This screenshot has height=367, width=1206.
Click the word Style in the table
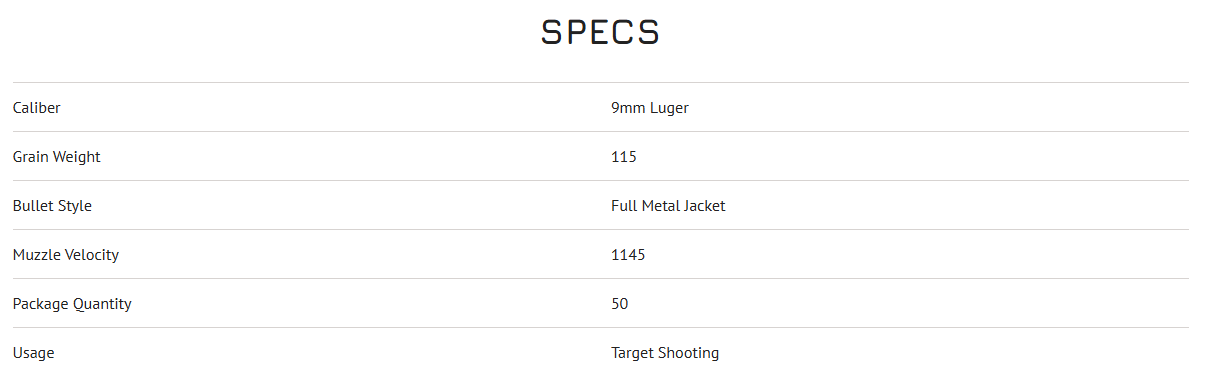click(x=75, y=206)
